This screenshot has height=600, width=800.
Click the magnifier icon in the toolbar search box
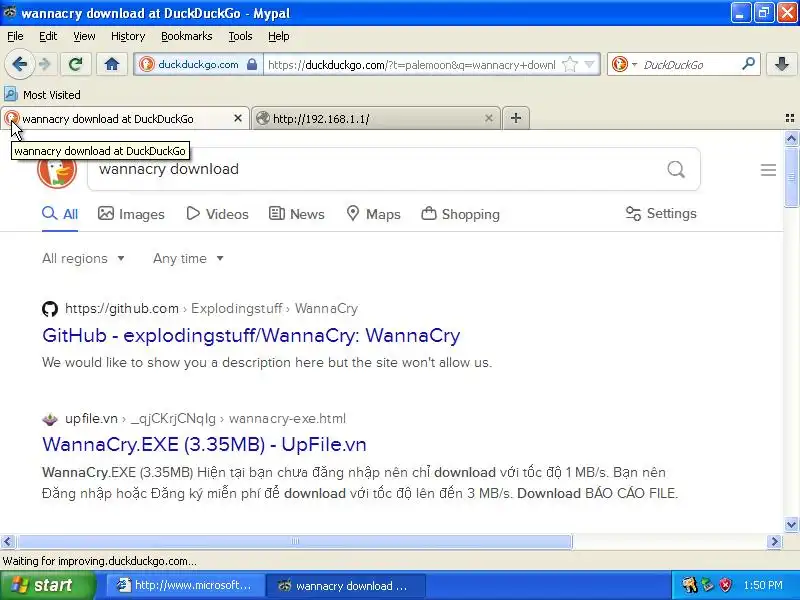click(748, 64)
